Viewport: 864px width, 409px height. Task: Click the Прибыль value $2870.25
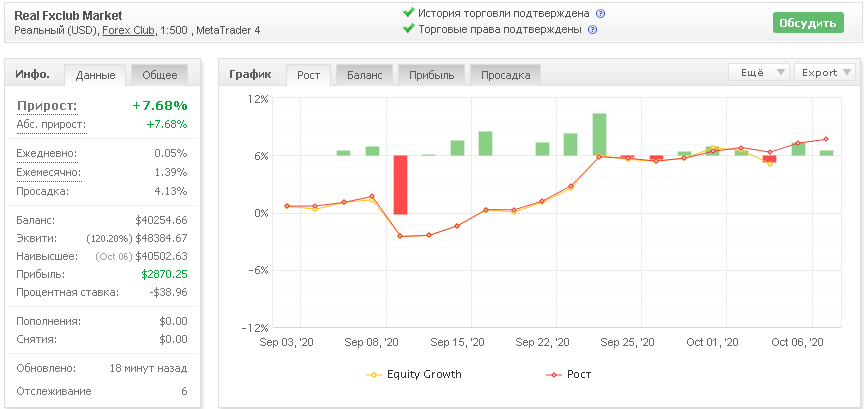164,275
